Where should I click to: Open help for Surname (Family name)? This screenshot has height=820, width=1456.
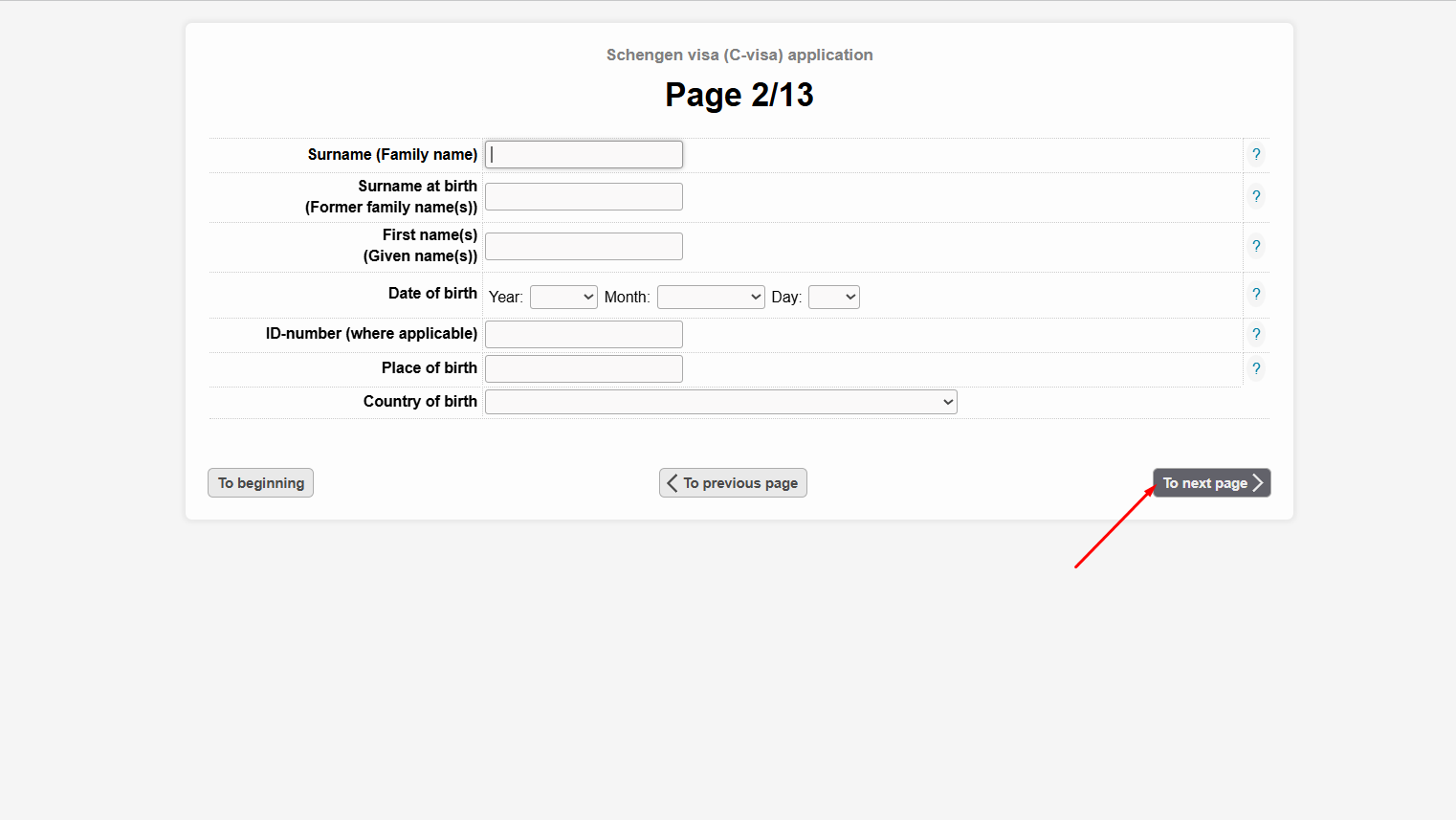pyautogui.click(x=1256, y=154)
